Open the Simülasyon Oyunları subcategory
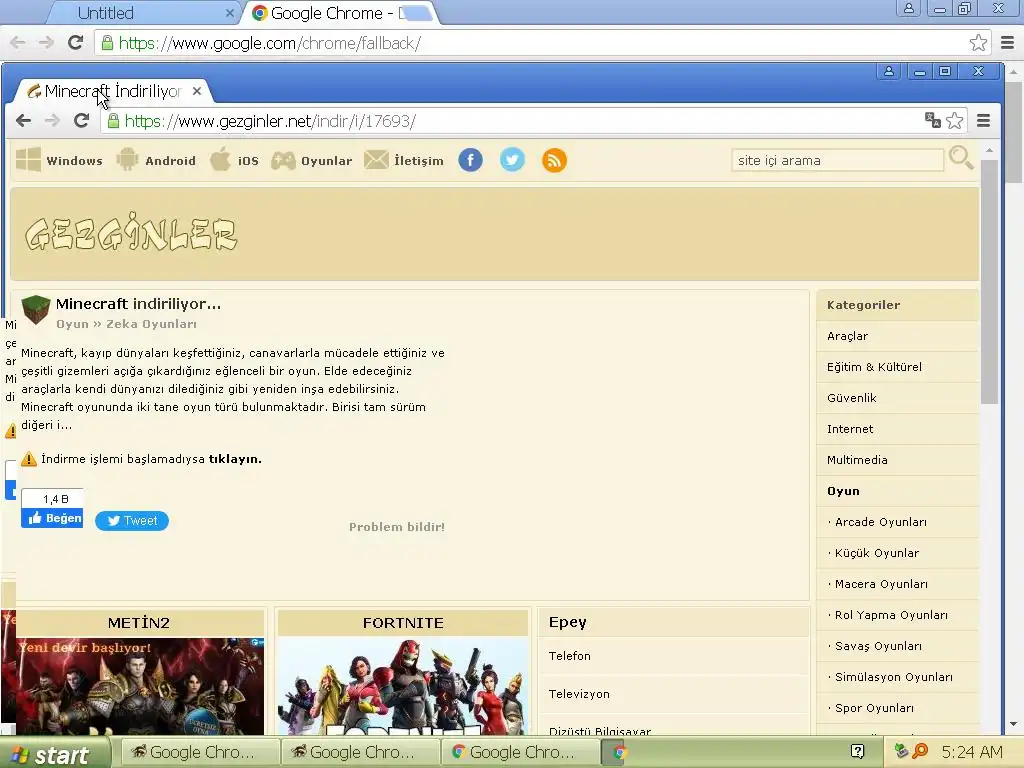 (x=893, y=677)
